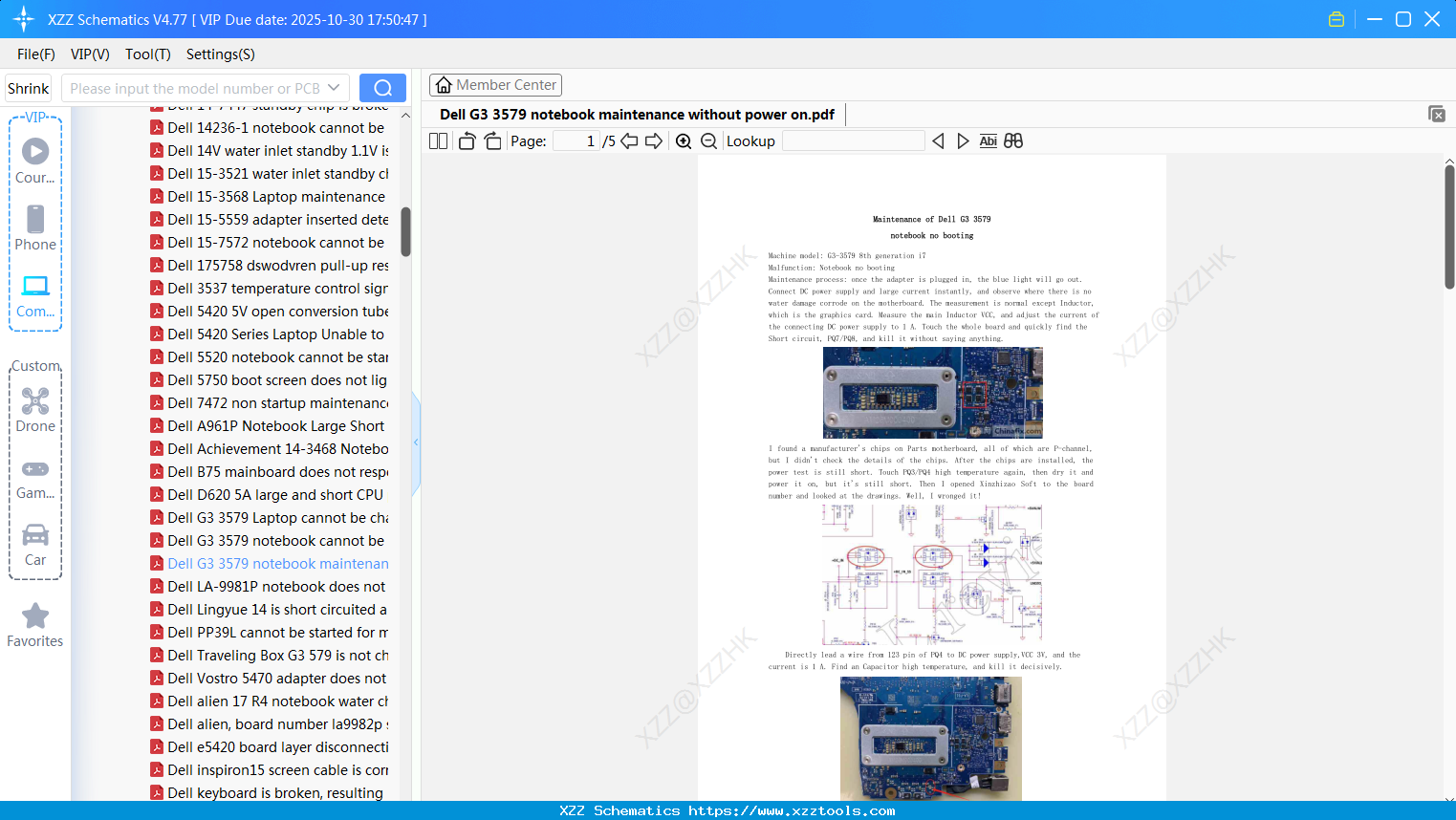Collapse the file list side panel handle
This screenshot has height=820, width=1456.
416,442
